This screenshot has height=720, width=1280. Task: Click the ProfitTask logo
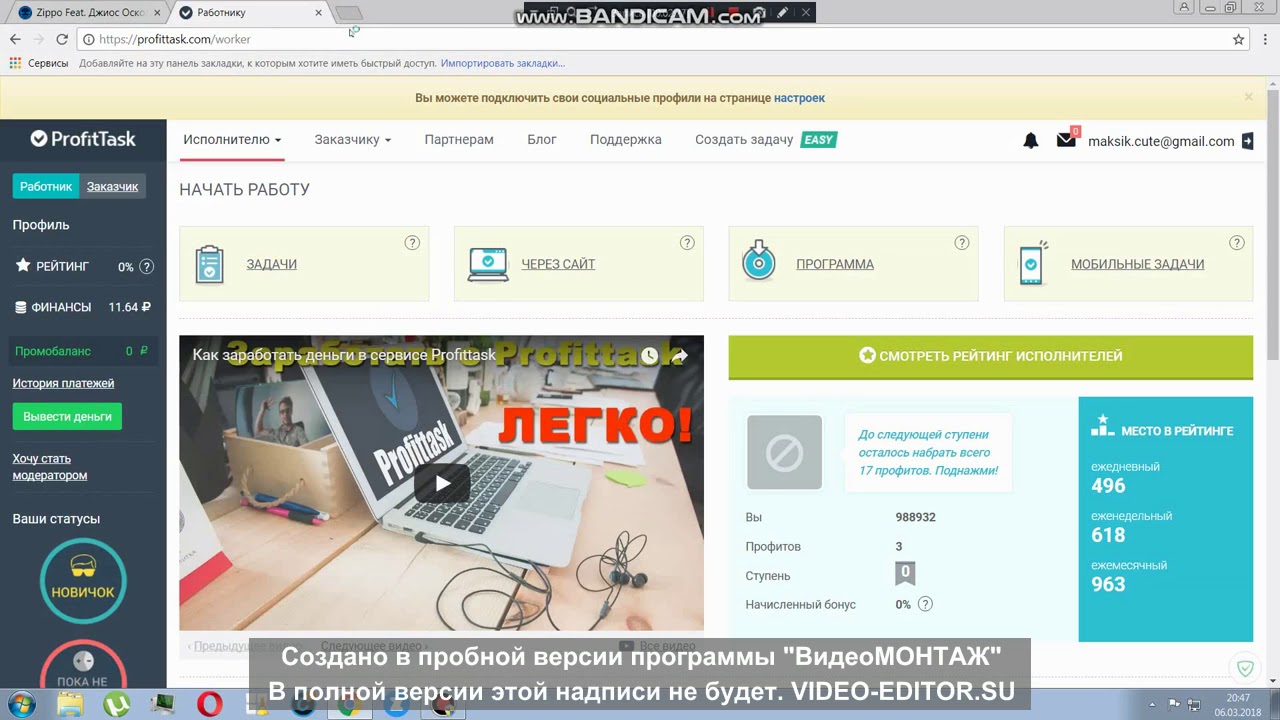[83, 139]
